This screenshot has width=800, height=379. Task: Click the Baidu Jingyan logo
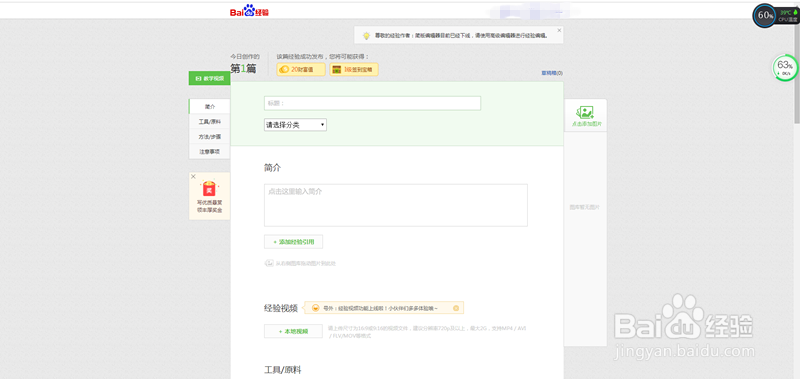pyautogui.click(x=249, y=11)
